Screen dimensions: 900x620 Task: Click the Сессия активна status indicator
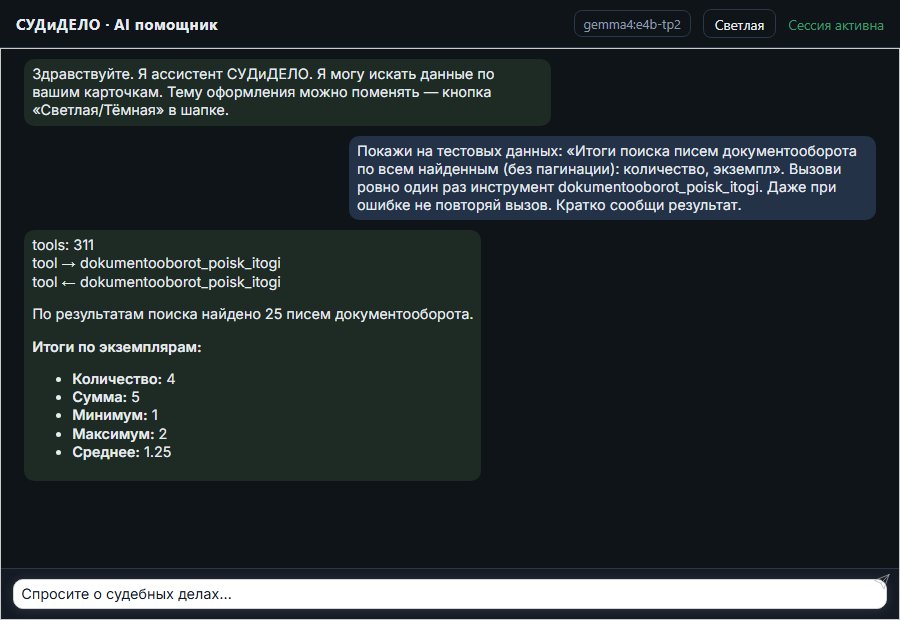[x=835, y=25]
